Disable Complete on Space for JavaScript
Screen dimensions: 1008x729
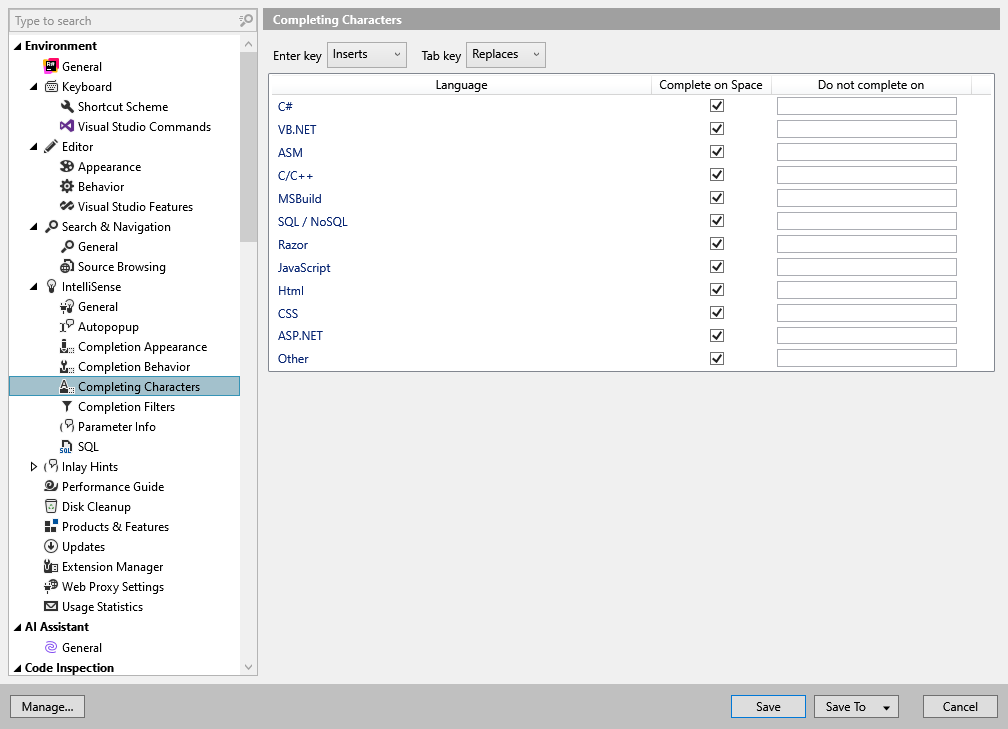click(717, 266)
